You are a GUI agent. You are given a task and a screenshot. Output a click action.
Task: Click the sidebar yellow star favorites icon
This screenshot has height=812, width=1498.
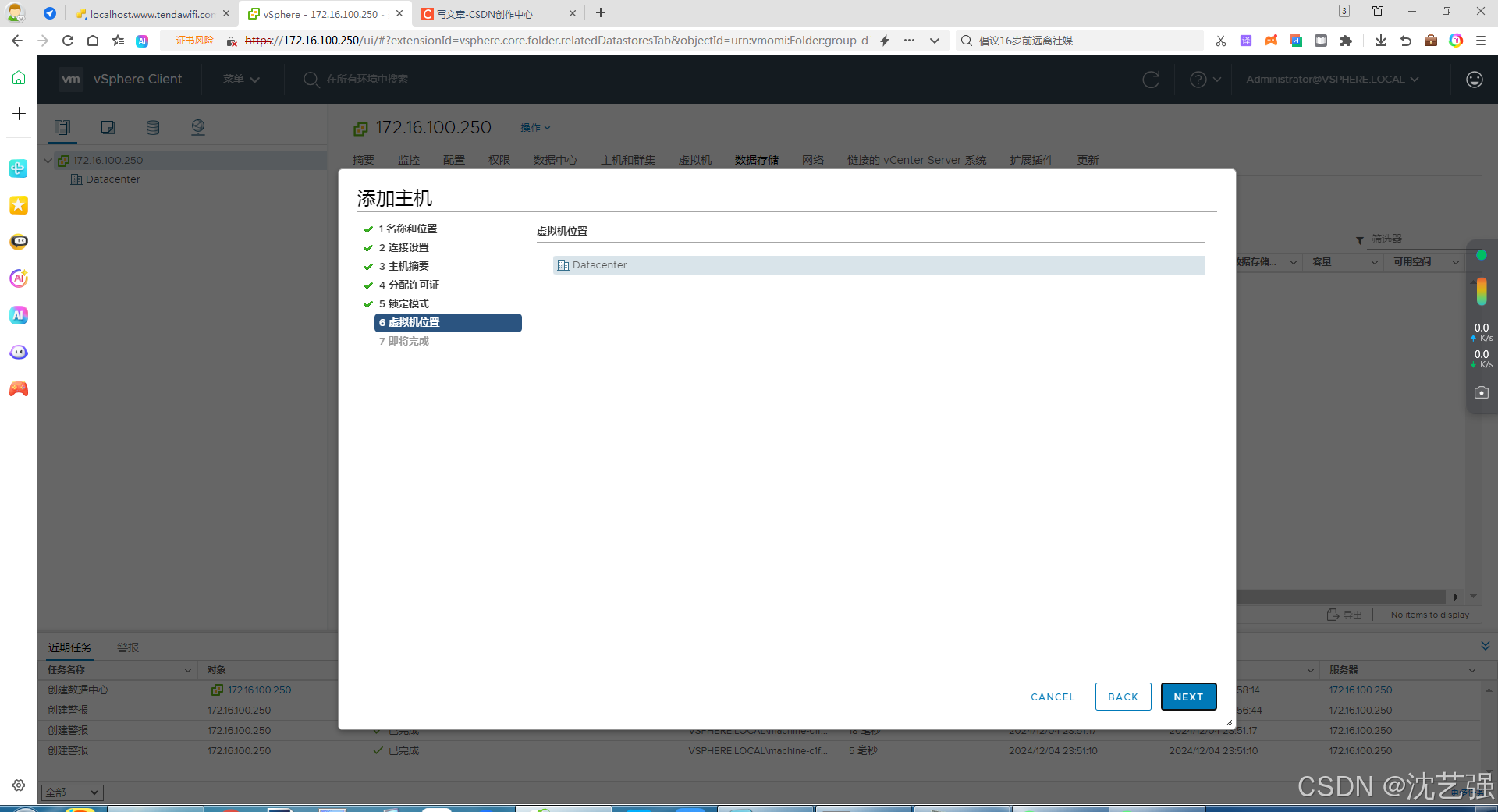pos(19,205)
